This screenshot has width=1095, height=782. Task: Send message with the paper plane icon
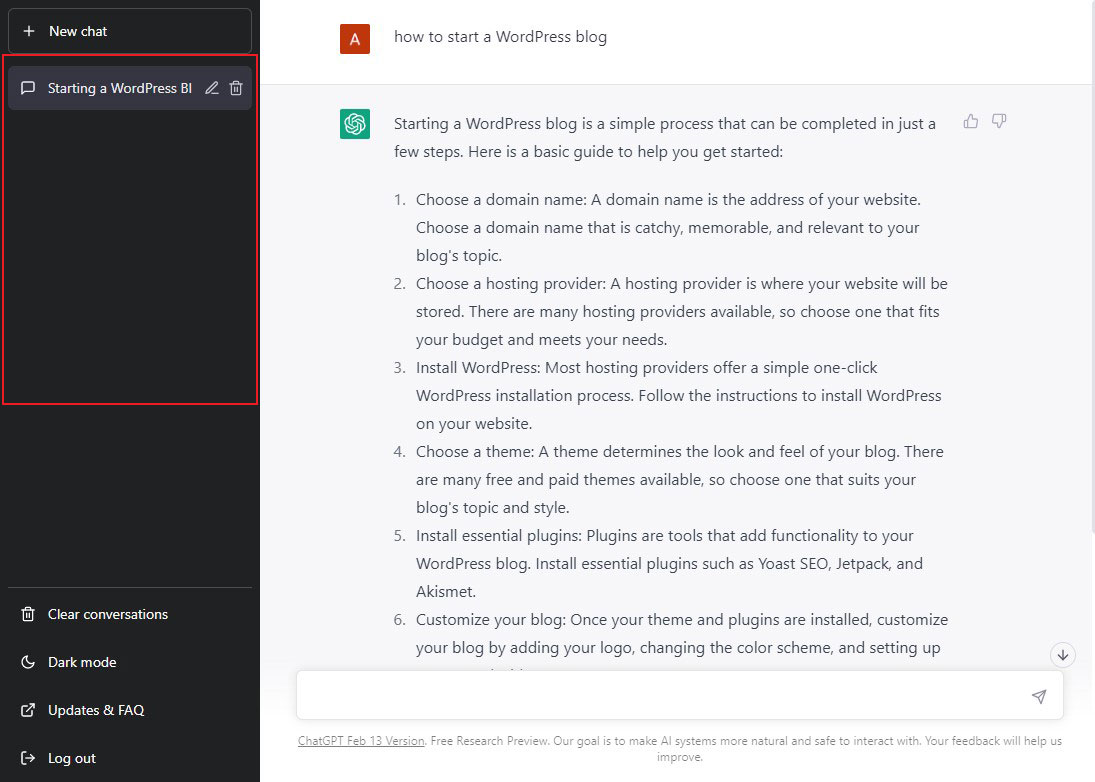tap(1039, 696)
